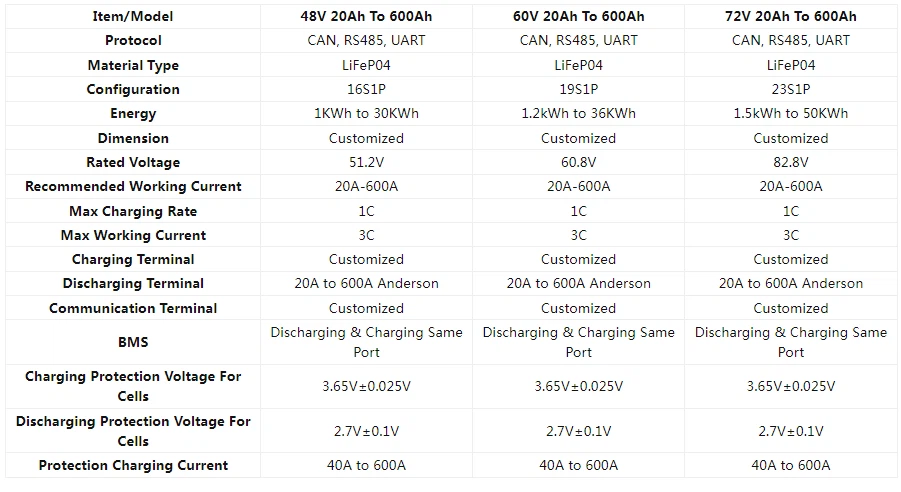This screenshot has height=492, width=901.
Task: Click the "72V 20Ah To 600Ah" header cell
Action: pos(790,16)
